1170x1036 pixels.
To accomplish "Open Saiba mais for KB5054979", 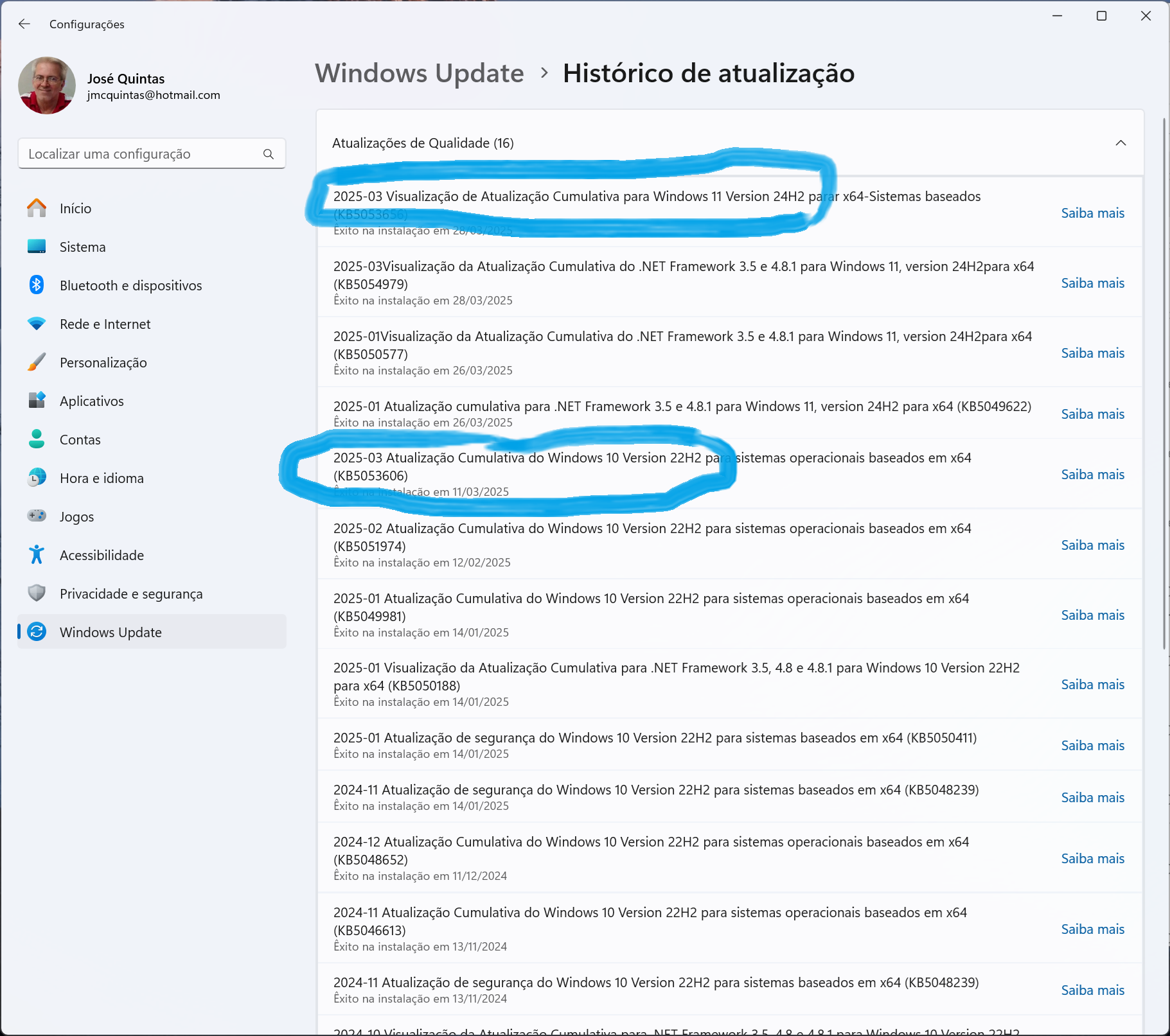I will (x=1092, y=283).
